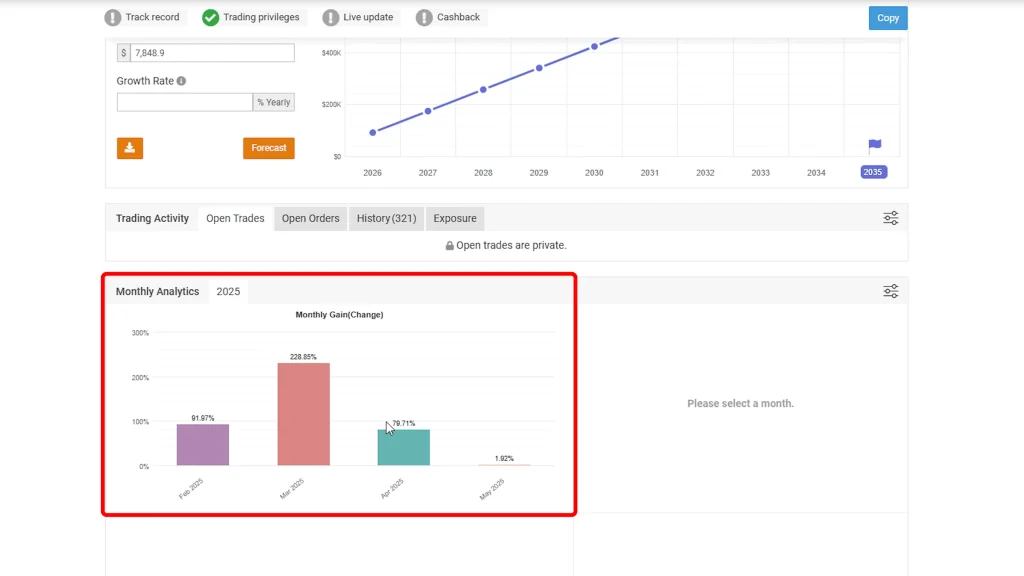Open Monthly Analytics settings sliders icon
Image resolution: width=1024 pixels, height=576 pixels.
[x=890, y=291]
